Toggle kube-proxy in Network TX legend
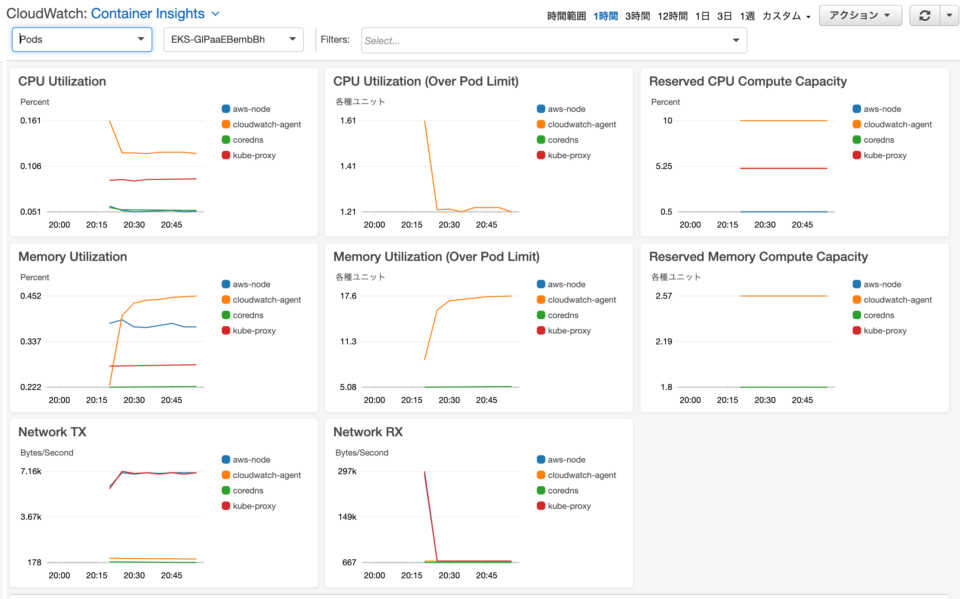 click(249, 505)
